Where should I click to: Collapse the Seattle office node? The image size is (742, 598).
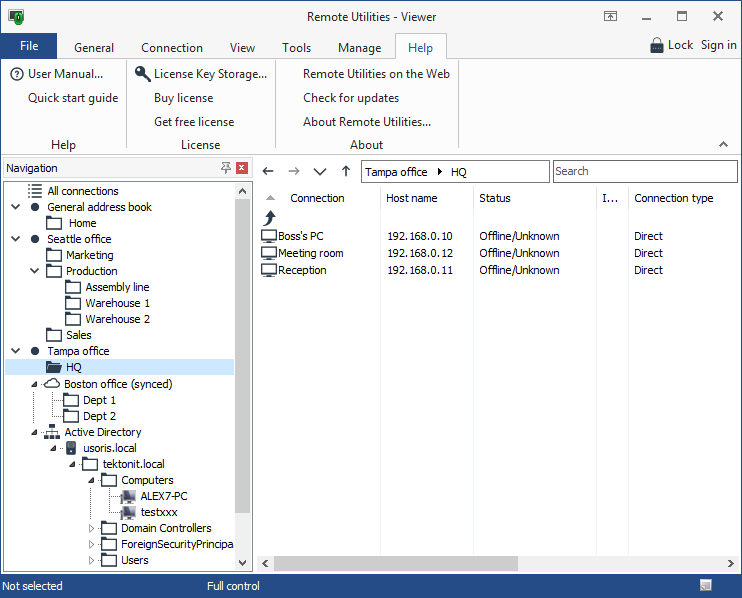(x=15, y=239)
